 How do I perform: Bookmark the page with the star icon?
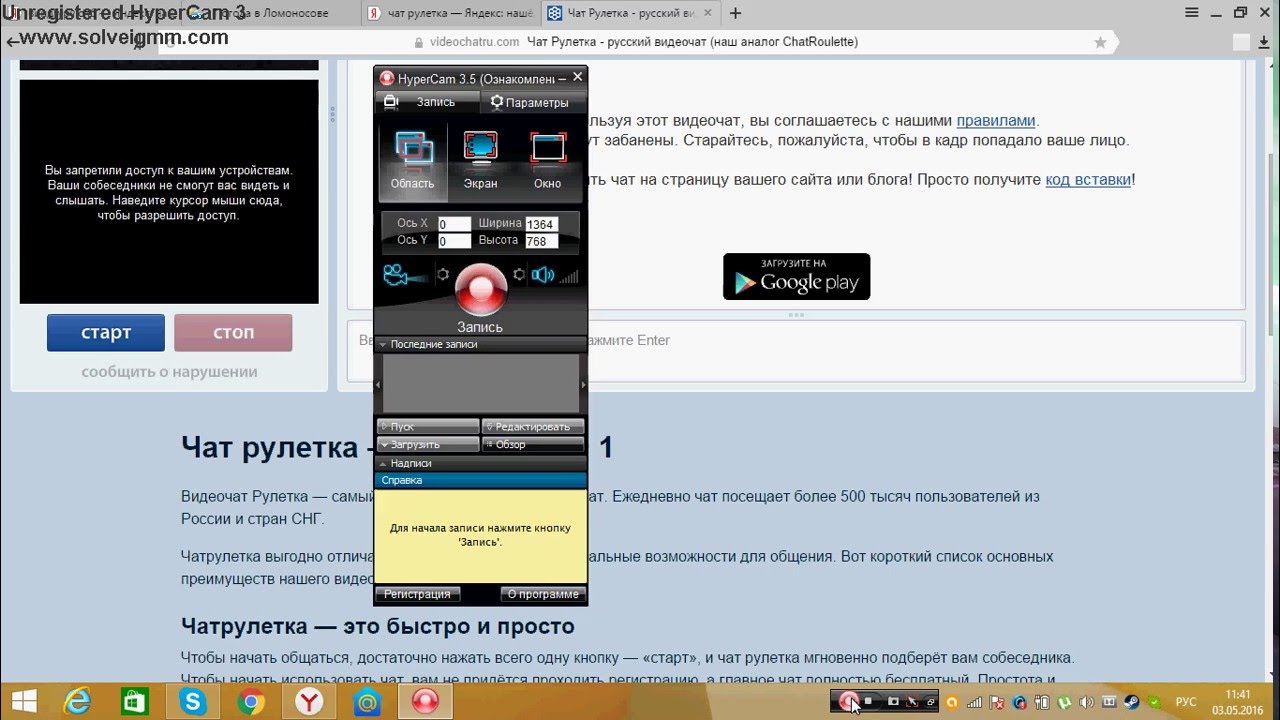(1100, 42)
